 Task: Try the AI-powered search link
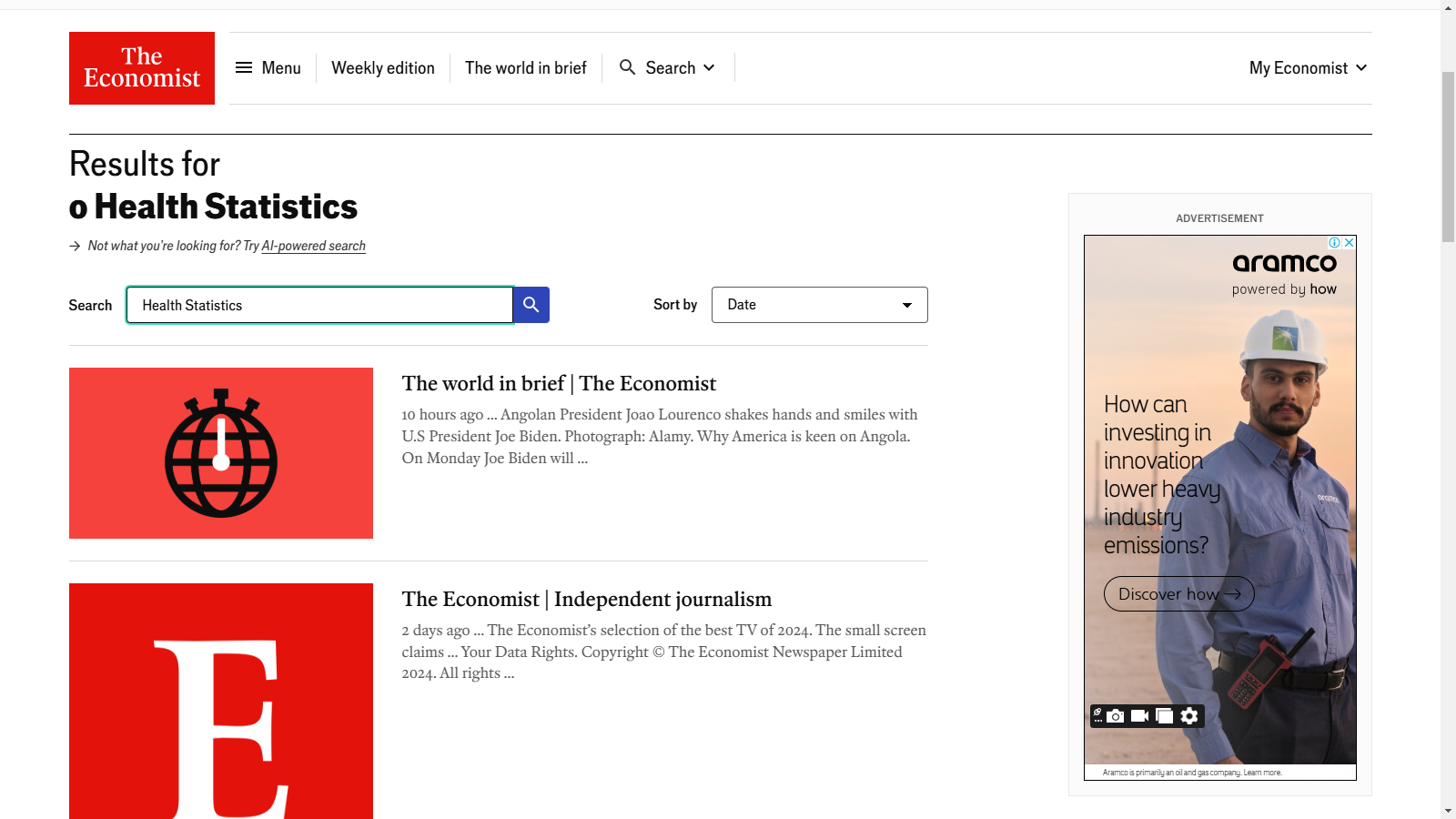(x=313, y=246)
